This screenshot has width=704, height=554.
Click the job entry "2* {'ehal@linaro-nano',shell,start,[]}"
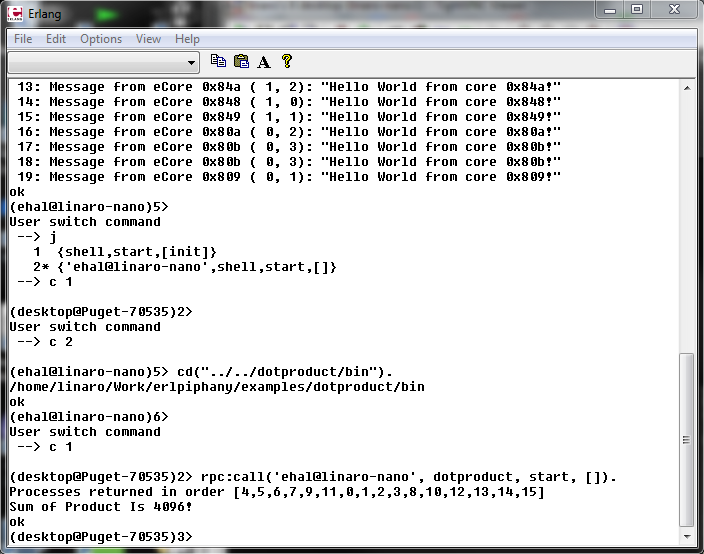(185, 267)
